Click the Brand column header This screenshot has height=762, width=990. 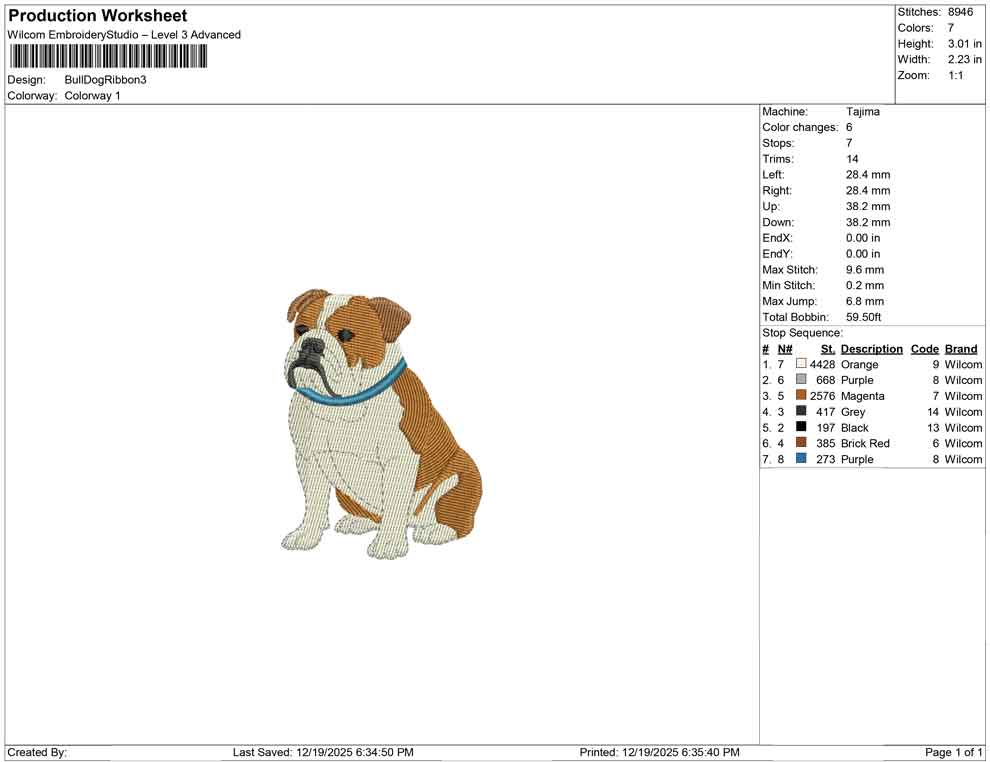[960, 348]
